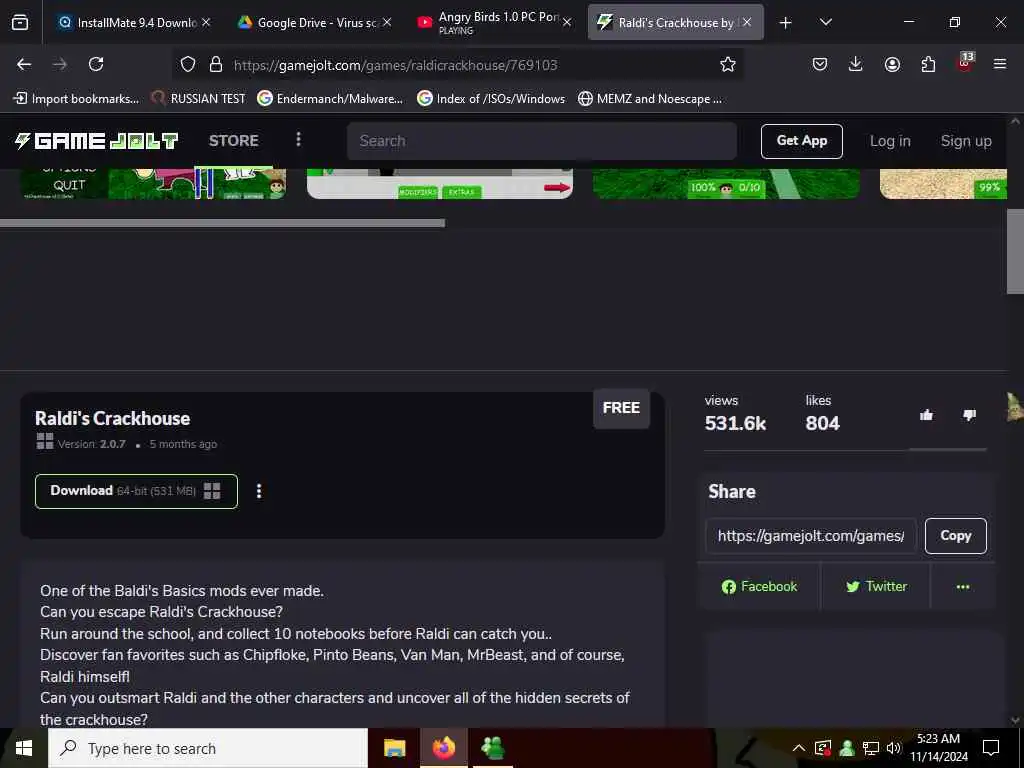The width and height of the screenshot is (1024, 768).
Task: Click the 804 likes count
Action: (822, 423)
